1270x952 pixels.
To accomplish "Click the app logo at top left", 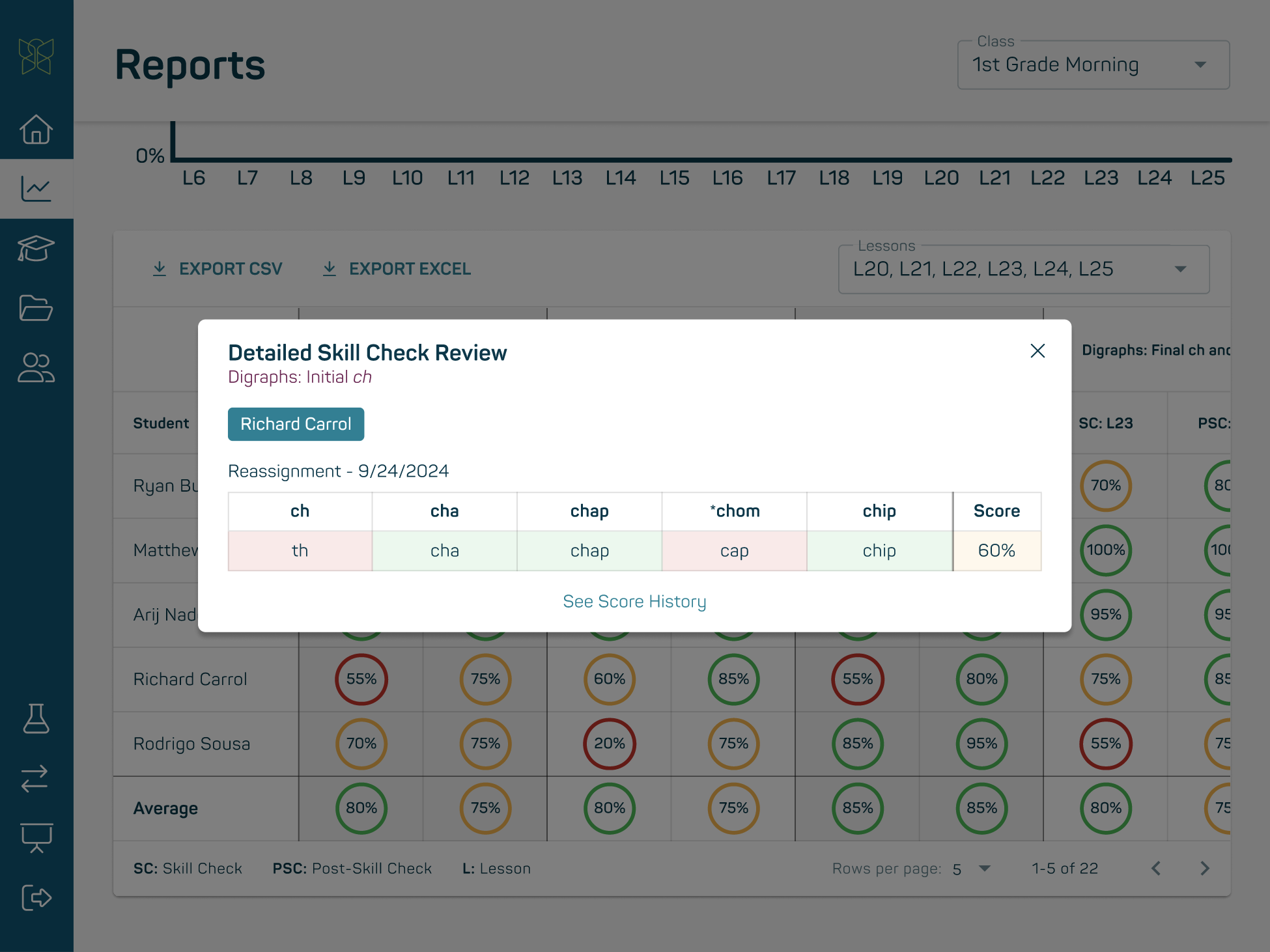I will point(35,57).
